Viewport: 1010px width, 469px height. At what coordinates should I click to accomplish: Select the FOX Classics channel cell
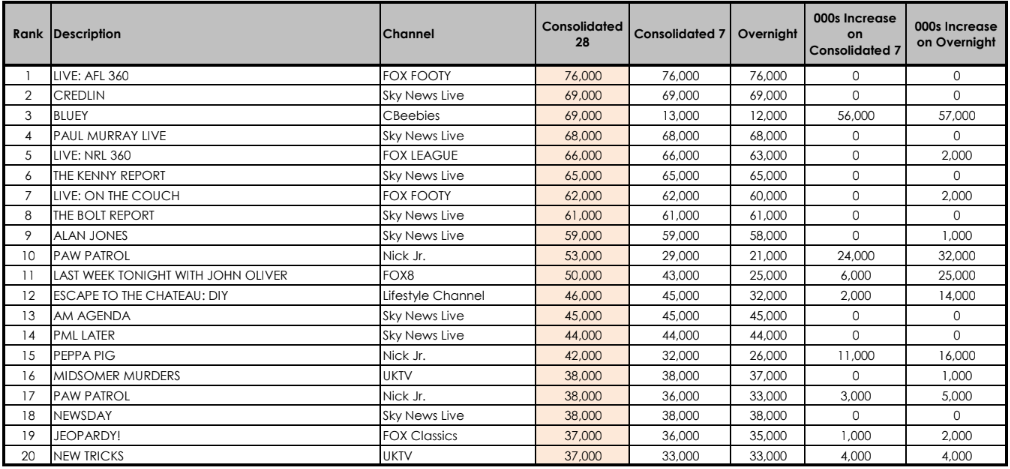pyautogui.click(x=458, y=436)
